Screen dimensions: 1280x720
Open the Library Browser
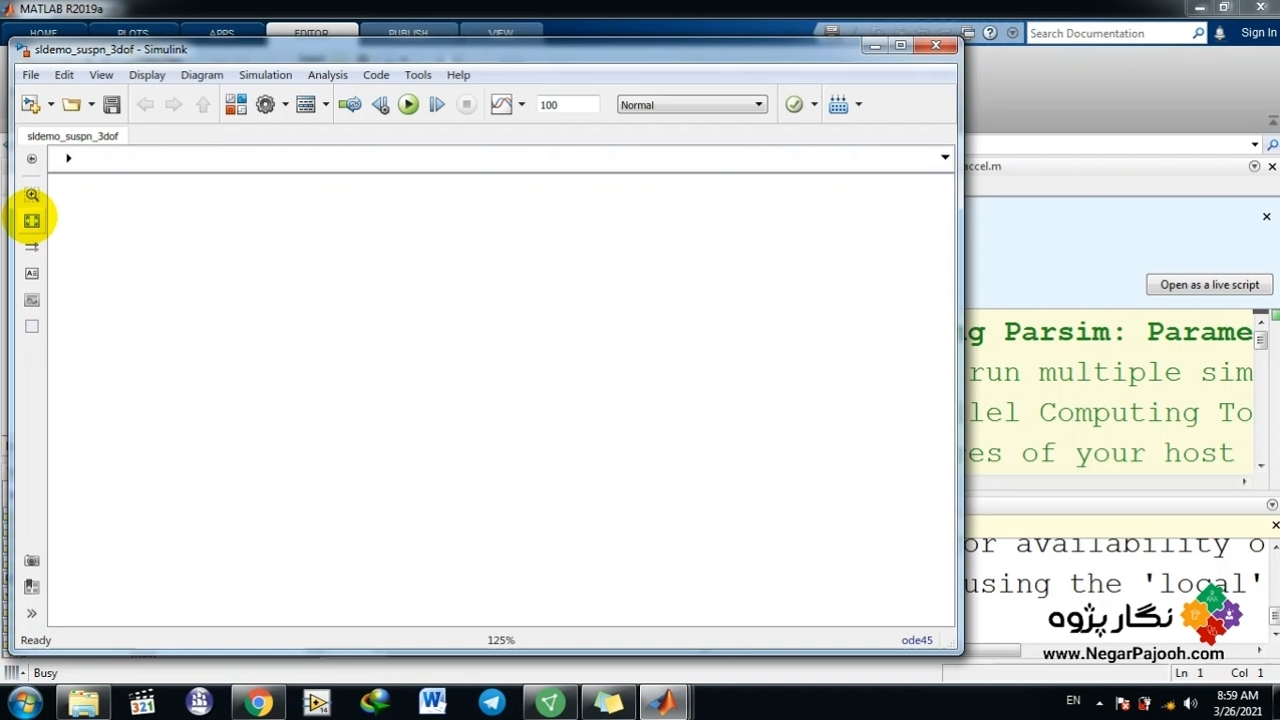click(236, 105)
